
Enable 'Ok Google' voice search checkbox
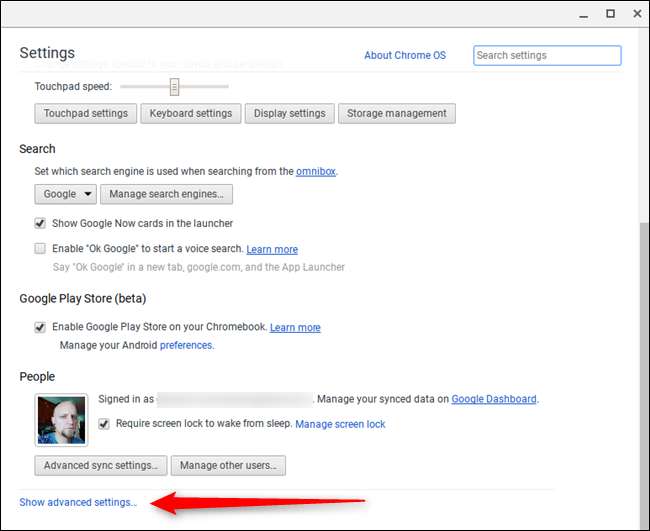pyautogui.click(x=40, y=249)
